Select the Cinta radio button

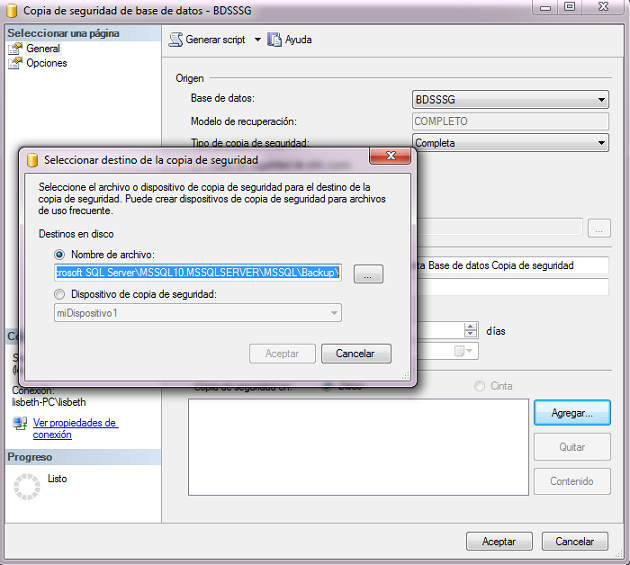tap(480, 386)
